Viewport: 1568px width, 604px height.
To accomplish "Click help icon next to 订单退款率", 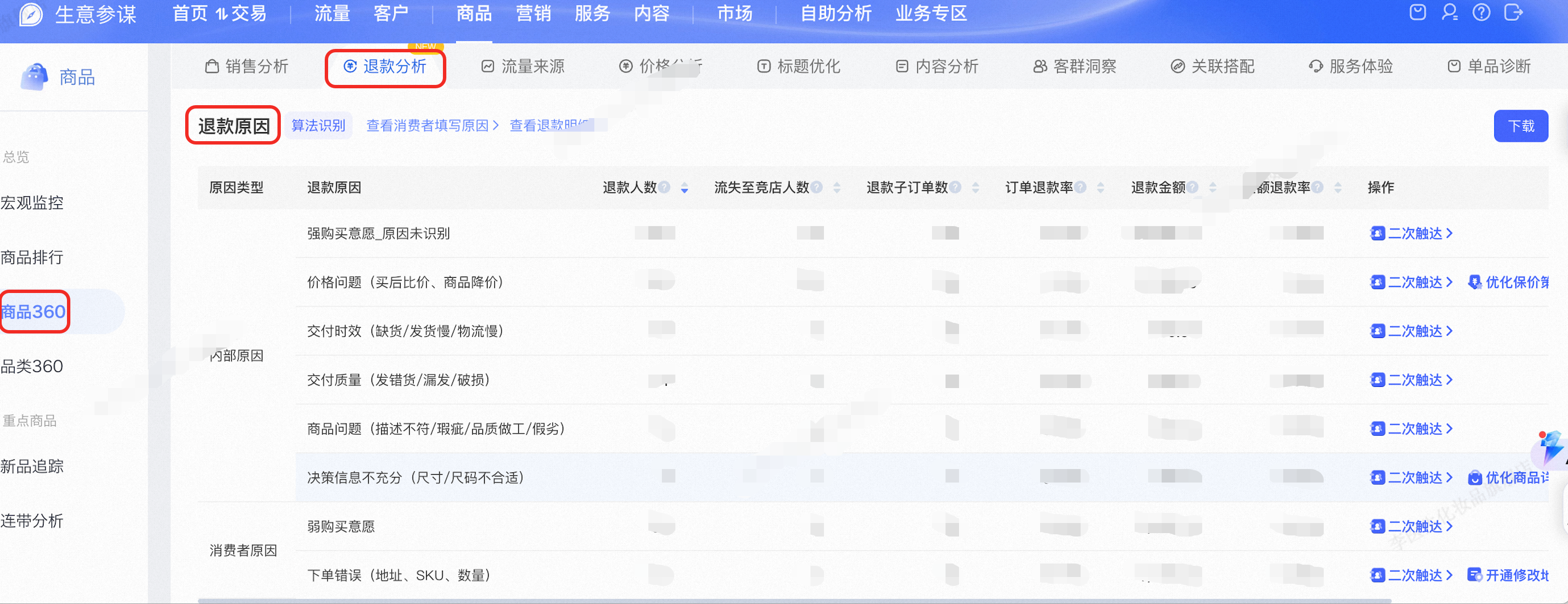I will (x=1080, y=187).
